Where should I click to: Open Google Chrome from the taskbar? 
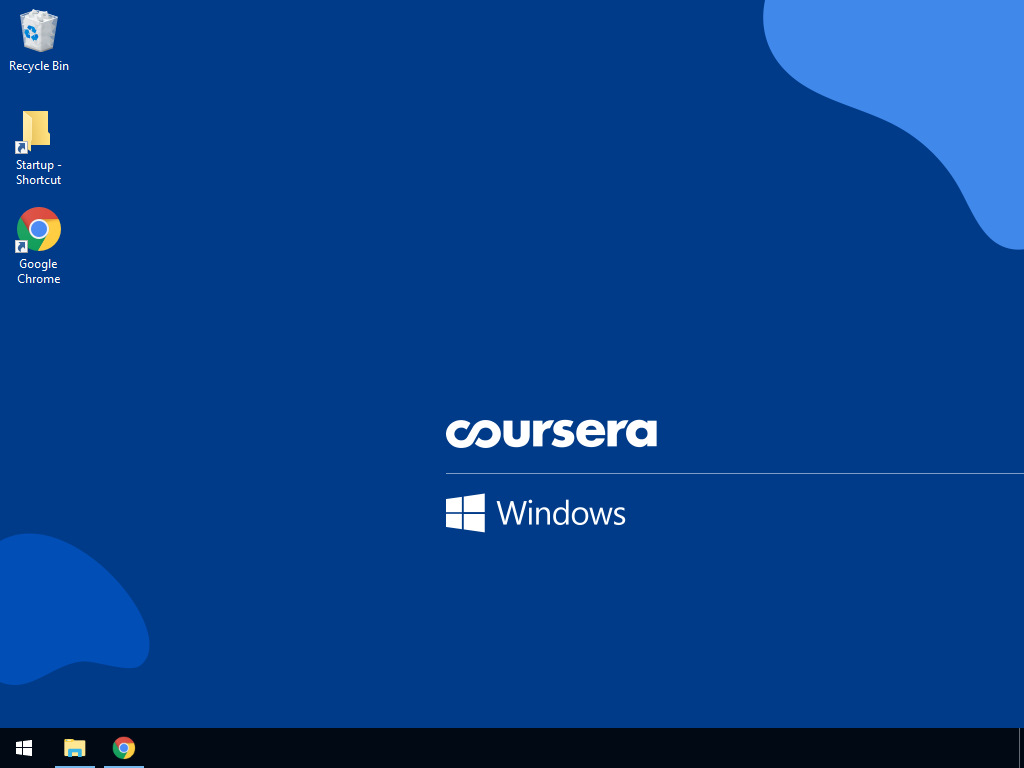click(x=123, y=748)
